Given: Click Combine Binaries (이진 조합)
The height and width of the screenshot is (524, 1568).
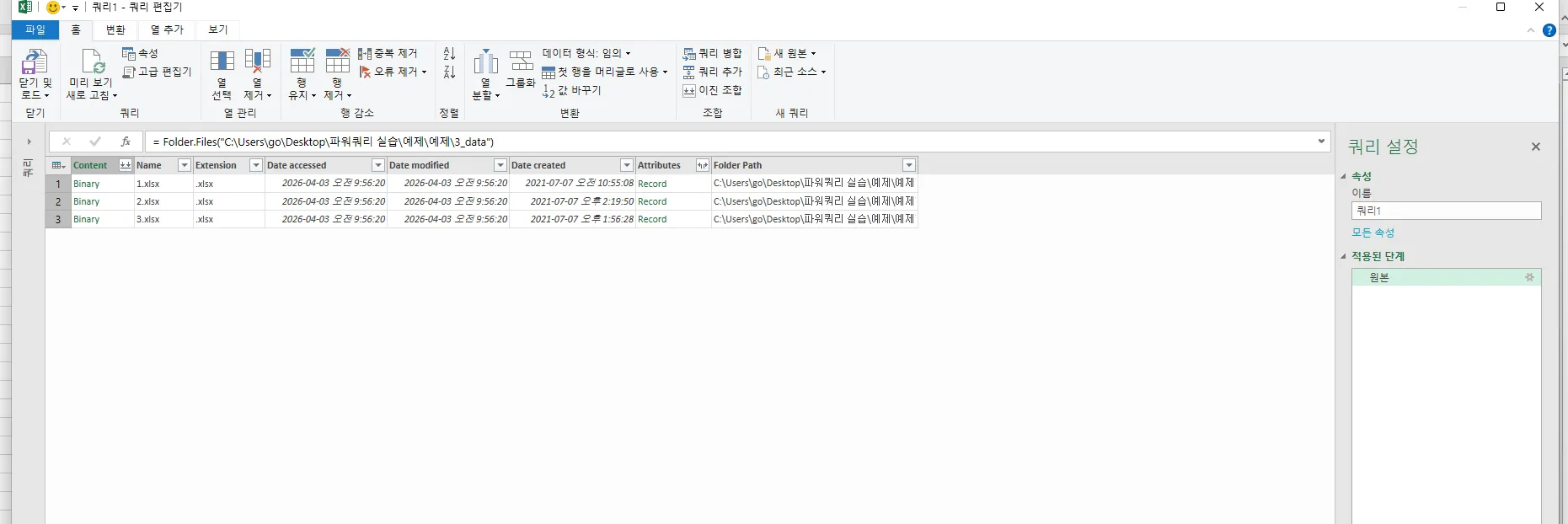Looking at the screenshot, I should pos(712,90).
